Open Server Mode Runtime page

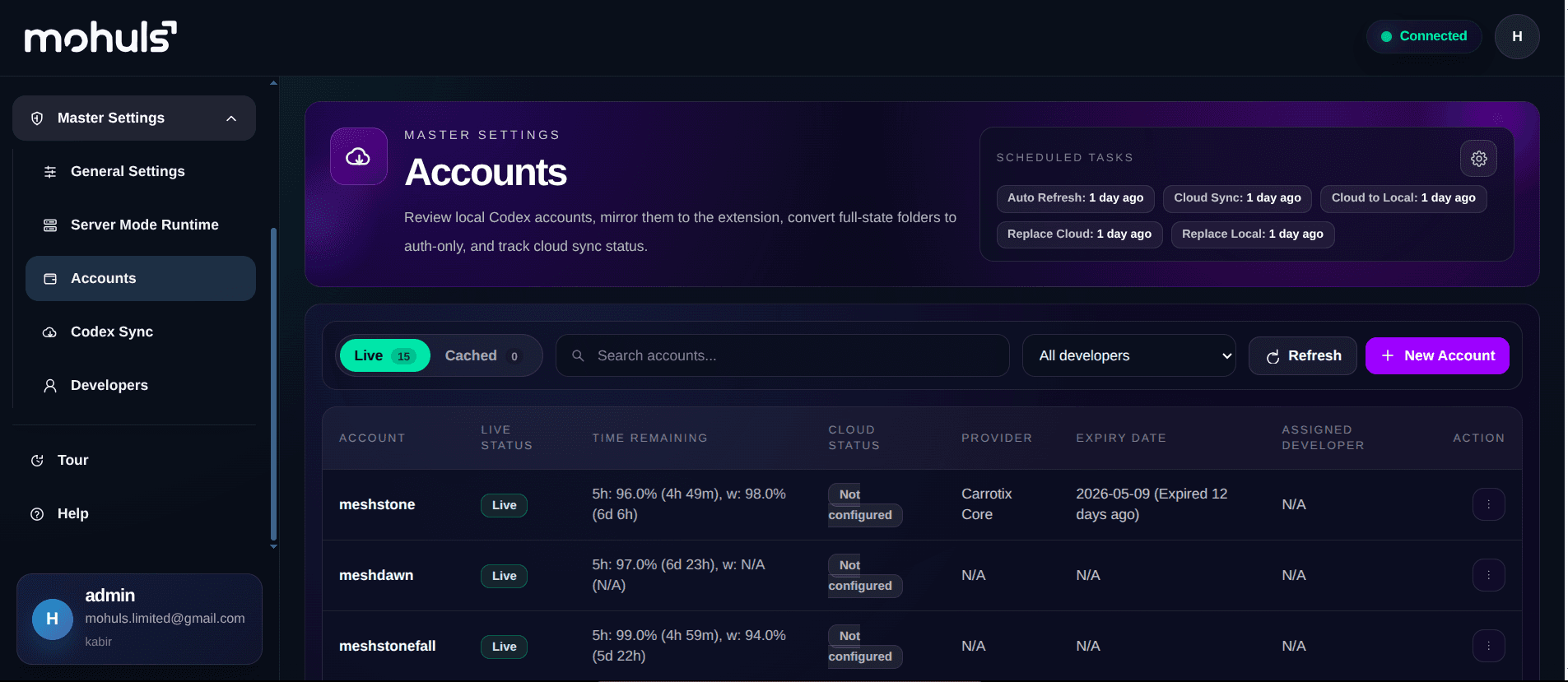coord(141,225)
